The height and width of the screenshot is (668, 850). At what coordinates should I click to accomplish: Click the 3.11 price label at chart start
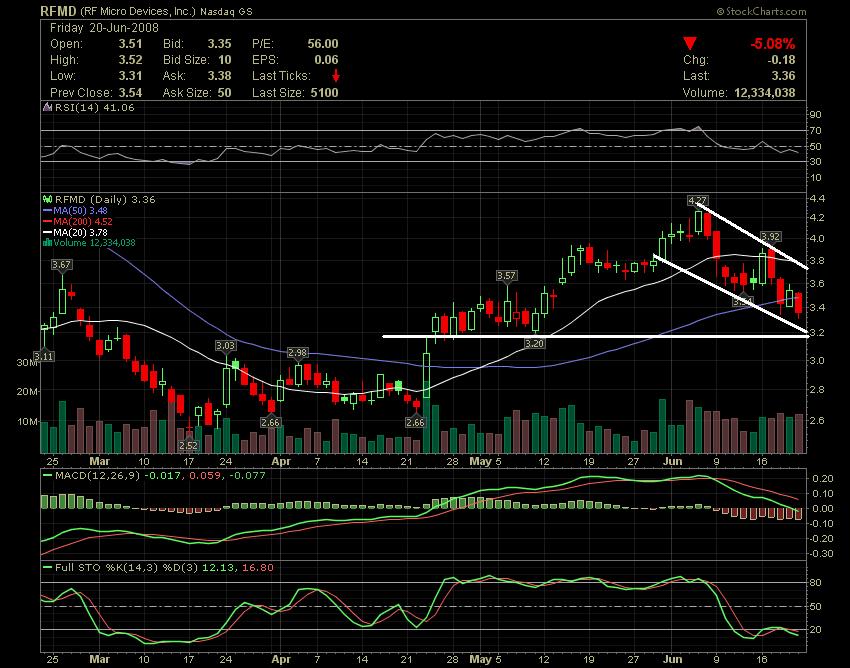pos(44,356)
